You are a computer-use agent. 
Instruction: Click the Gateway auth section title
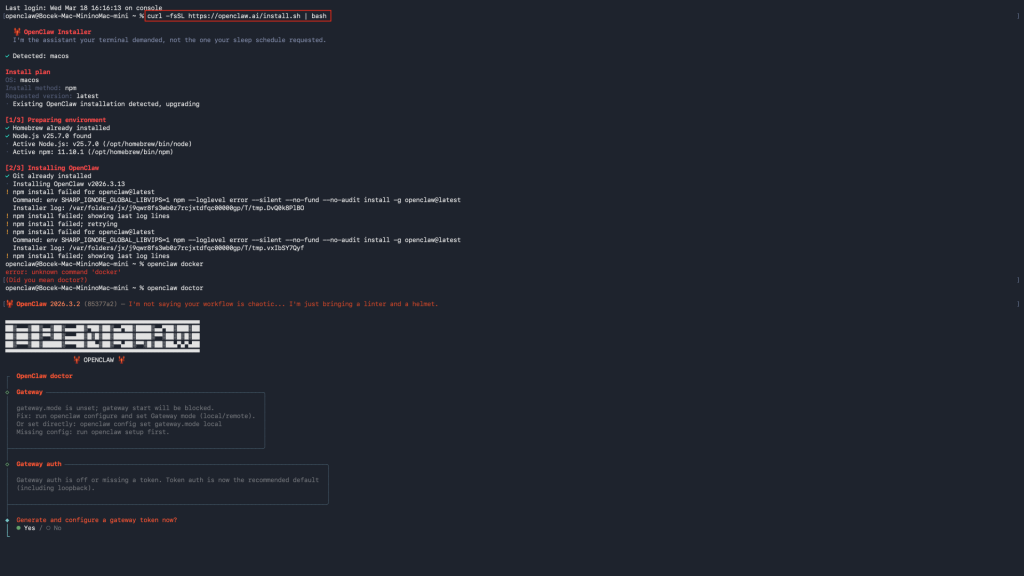(x=39, y=464)
